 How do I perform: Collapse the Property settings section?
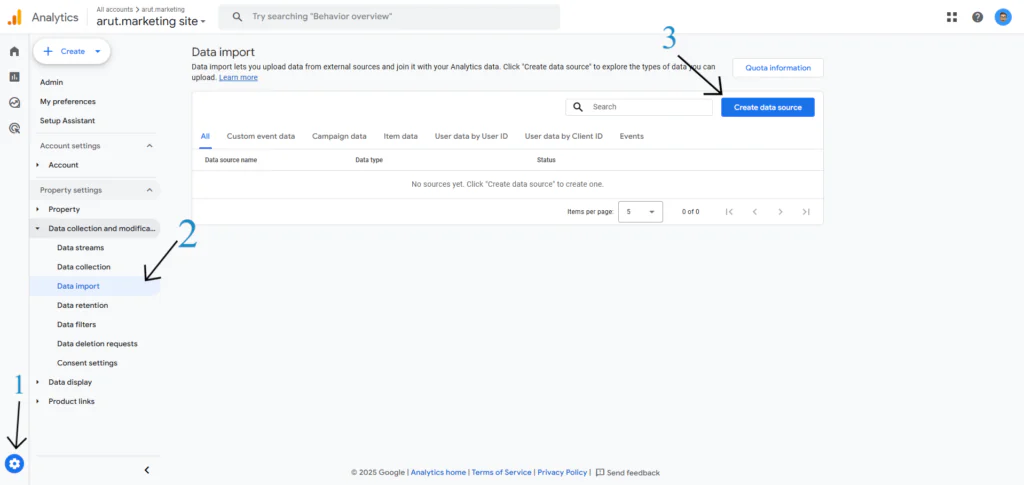[x=150, y=190]
